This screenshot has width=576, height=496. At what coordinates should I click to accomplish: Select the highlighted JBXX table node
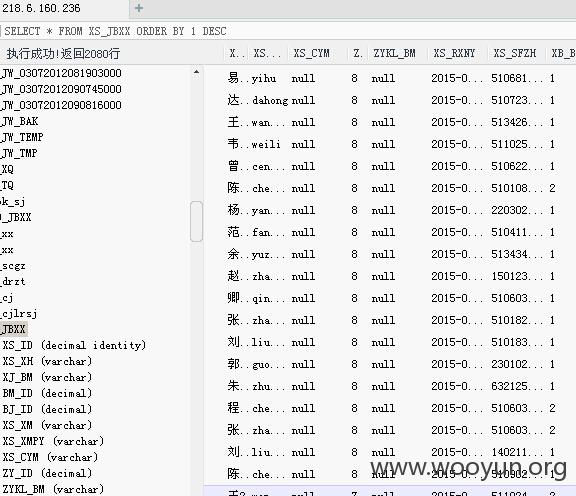tap(14, 329)
